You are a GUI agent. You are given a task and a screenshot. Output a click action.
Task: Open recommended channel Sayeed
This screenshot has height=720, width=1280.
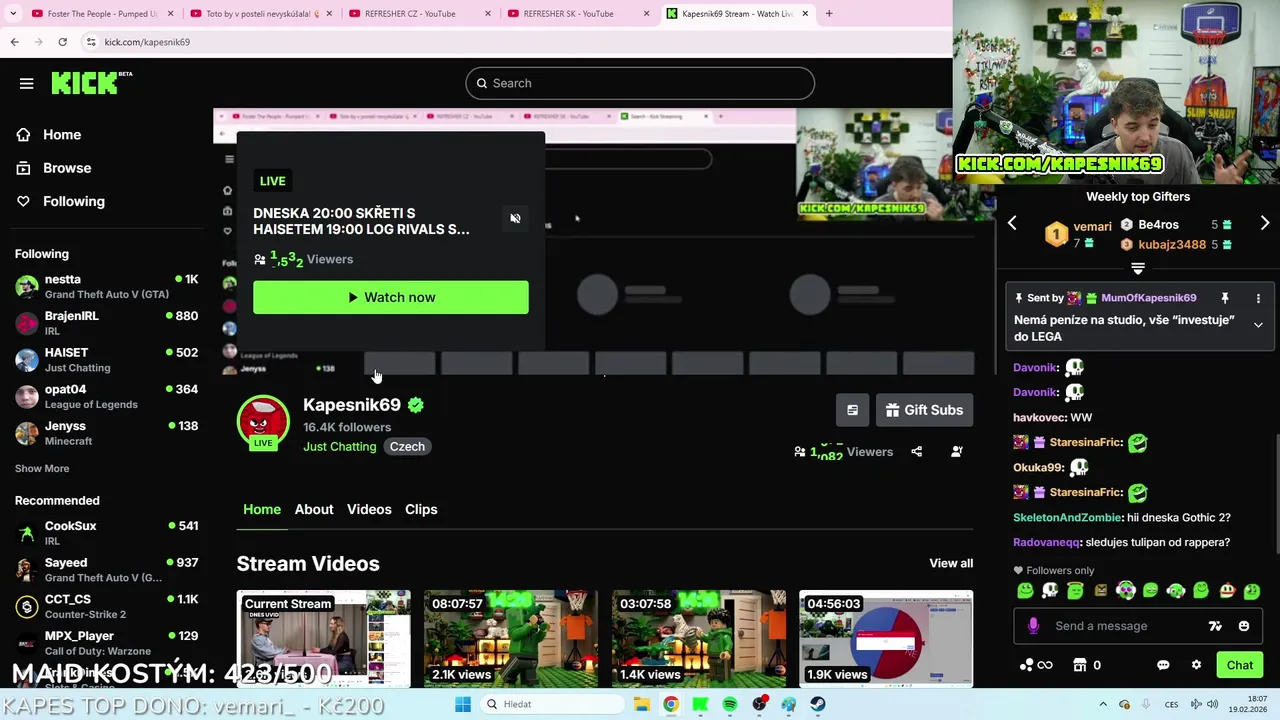click(106, 569)
